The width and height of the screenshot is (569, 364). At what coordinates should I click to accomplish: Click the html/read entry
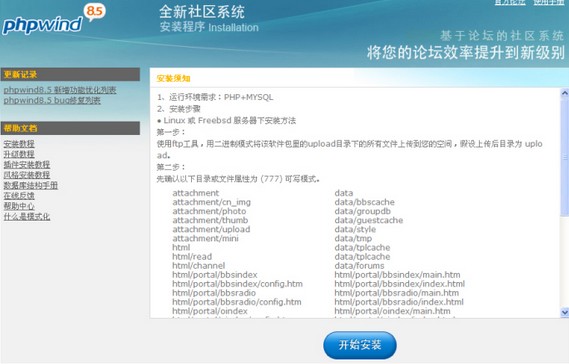point(192,257)
